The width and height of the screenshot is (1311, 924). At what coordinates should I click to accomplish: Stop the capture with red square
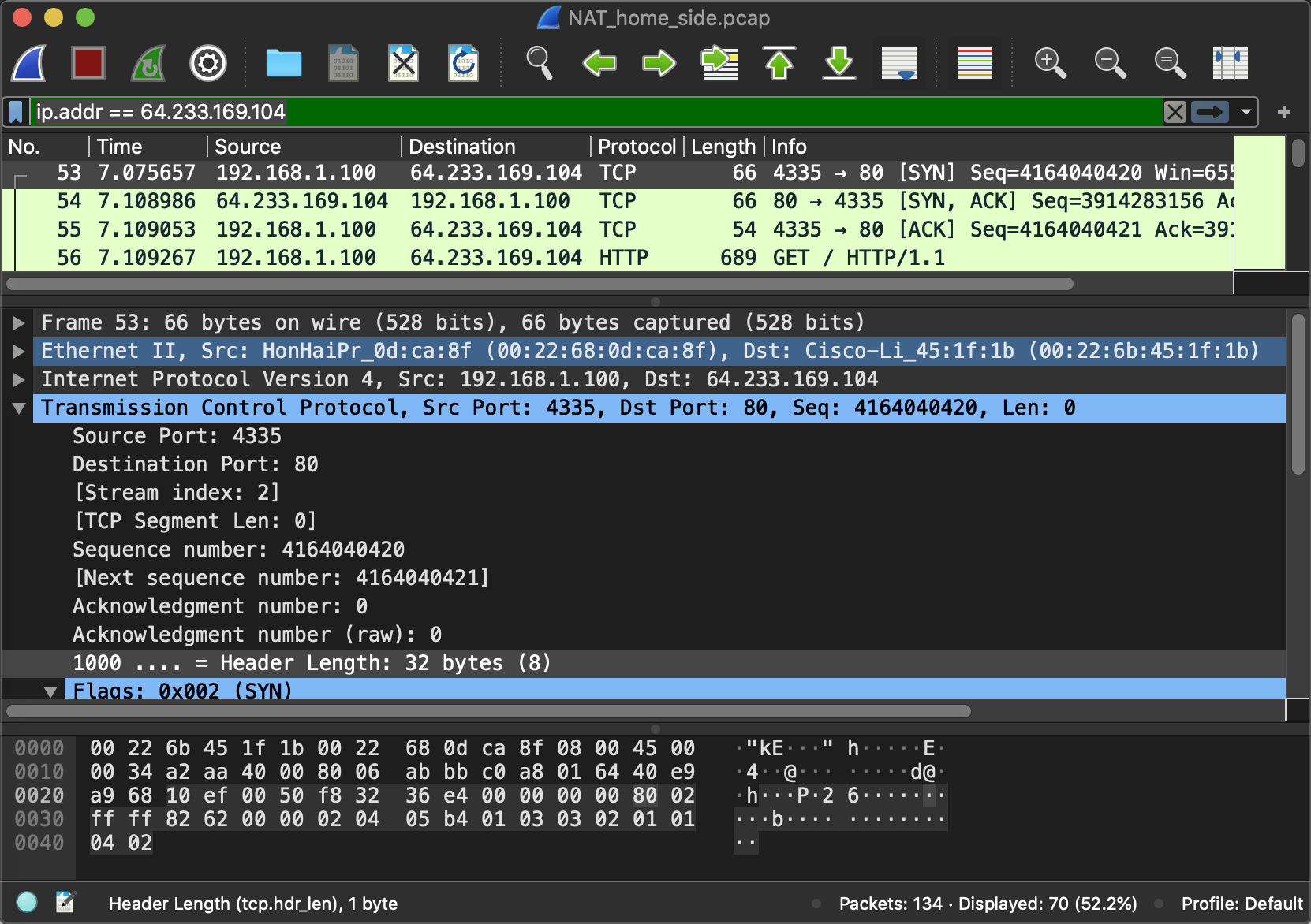coord(88,63)
